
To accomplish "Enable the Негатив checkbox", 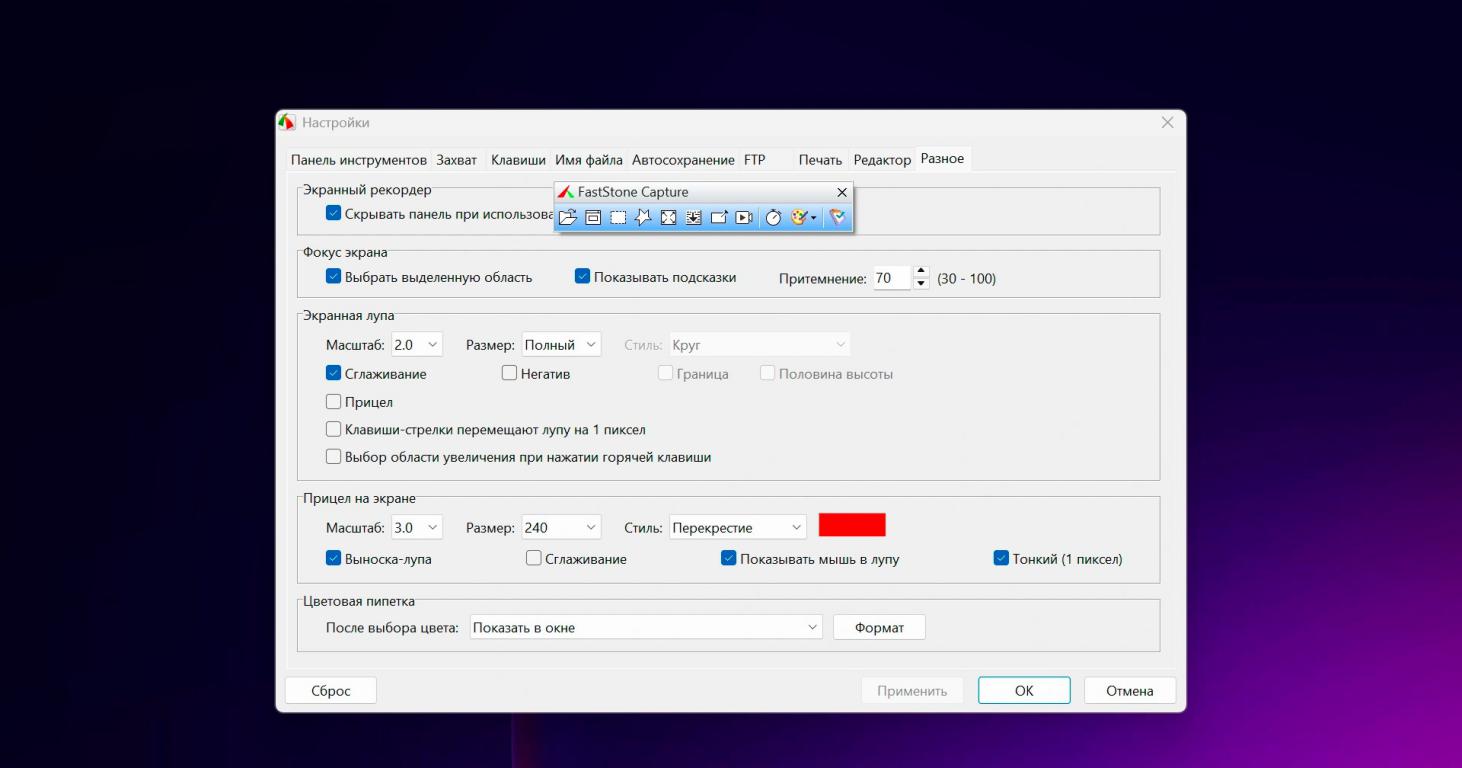I will [x=510, y=374].
